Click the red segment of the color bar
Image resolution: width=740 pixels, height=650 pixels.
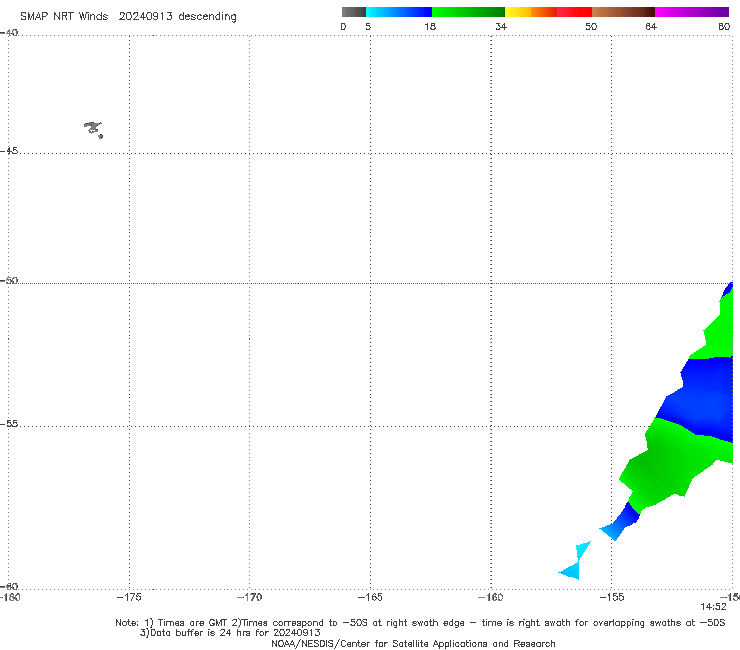coord(574,12)
